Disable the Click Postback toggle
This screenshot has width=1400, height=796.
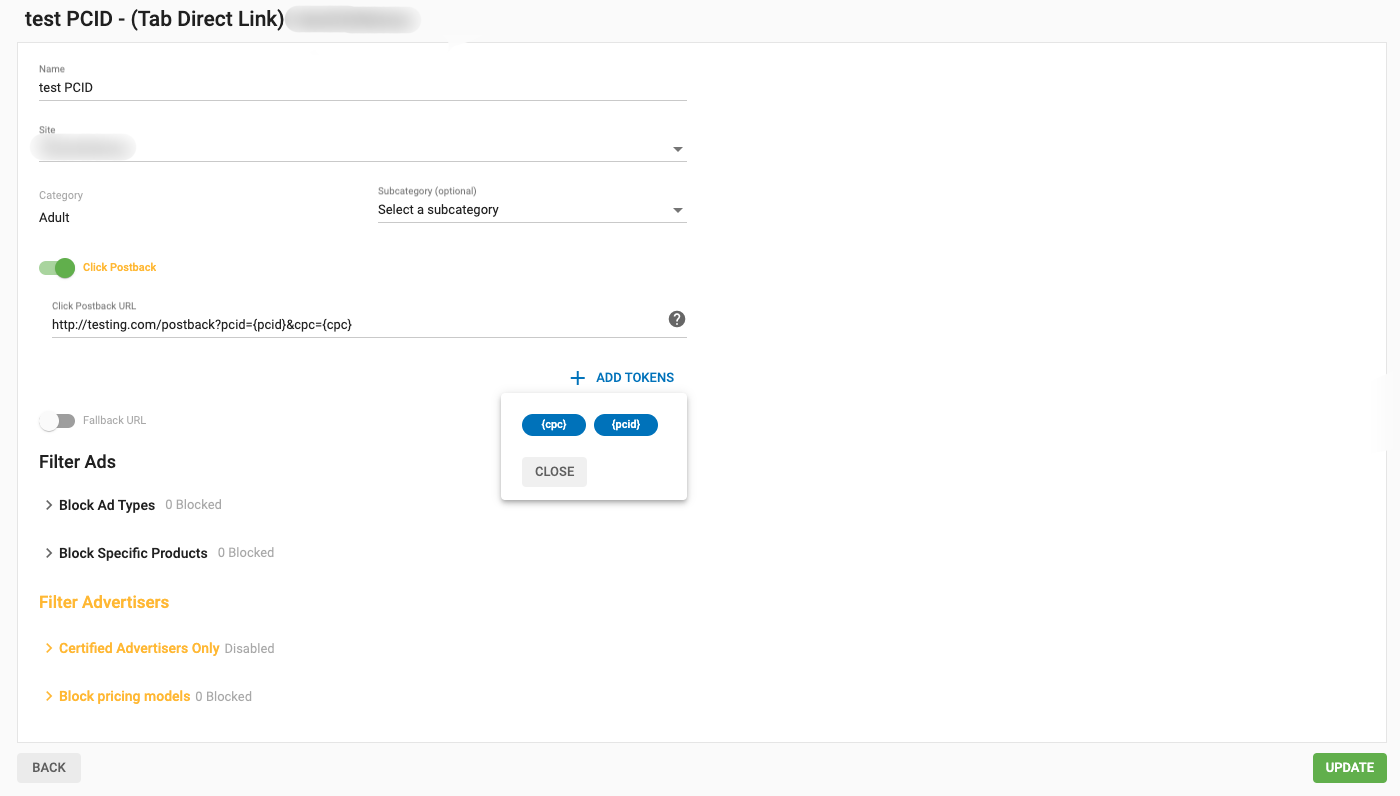pos(58,268)
